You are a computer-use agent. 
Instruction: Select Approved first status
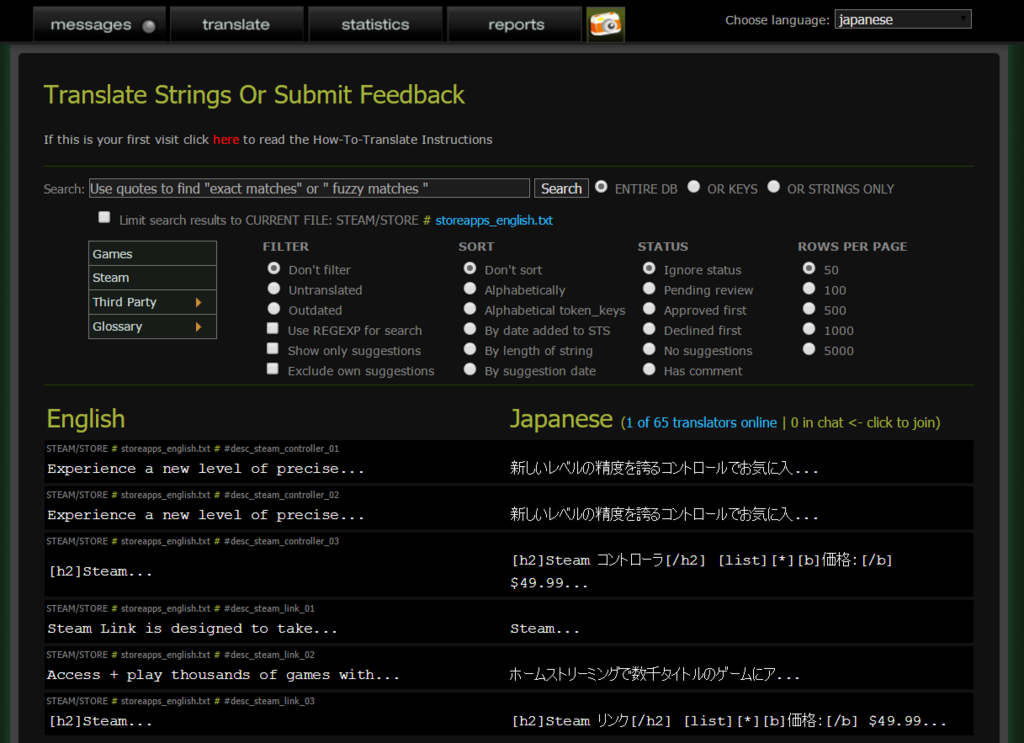[648, 309]
